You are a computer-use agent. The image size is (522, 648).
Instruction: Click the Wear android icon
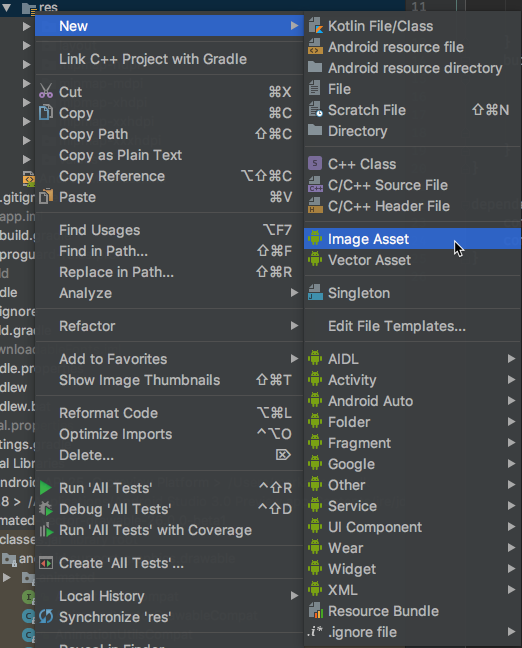point(315,548)
